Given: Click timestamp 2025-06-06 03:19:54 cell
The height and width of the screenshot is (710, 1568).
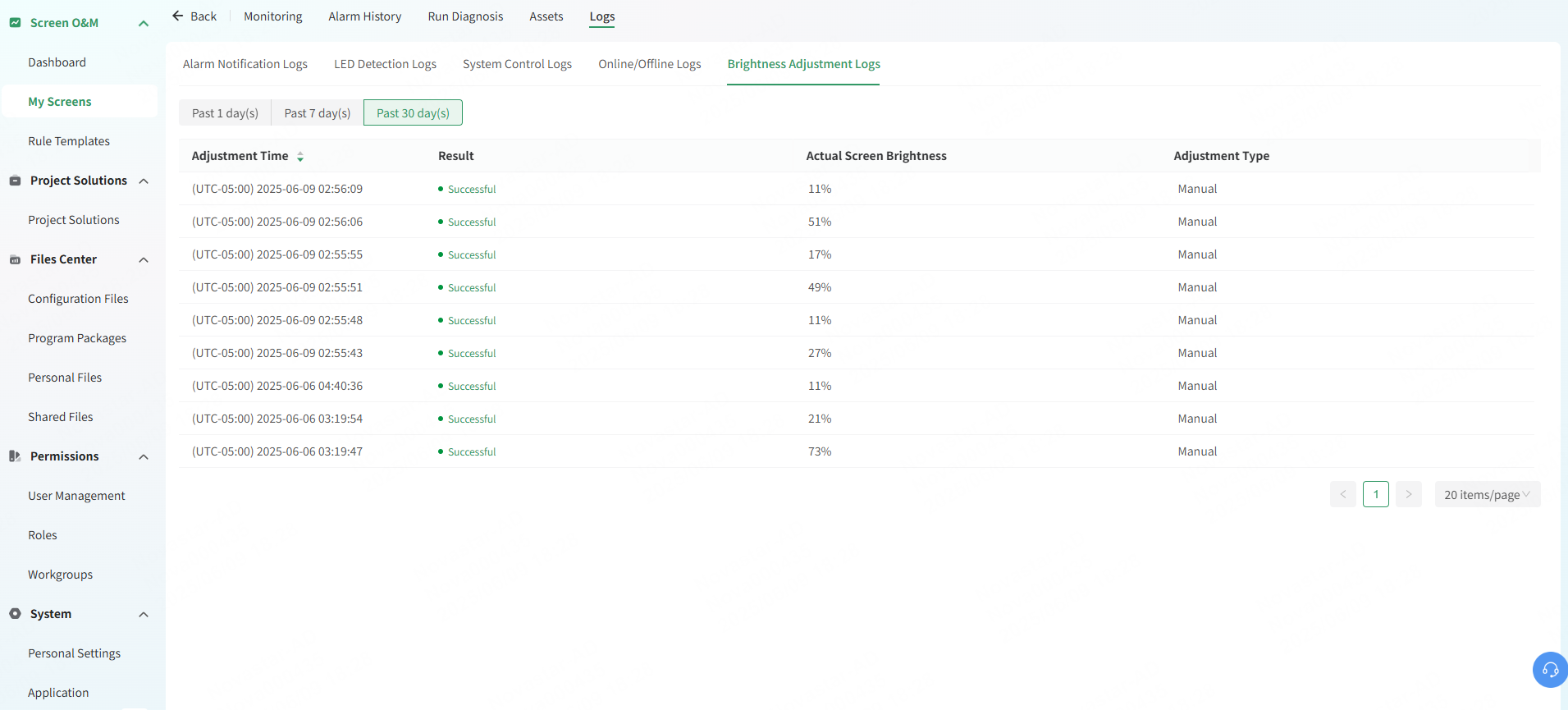Looking at the screenshot, I should tap(277, 419).
